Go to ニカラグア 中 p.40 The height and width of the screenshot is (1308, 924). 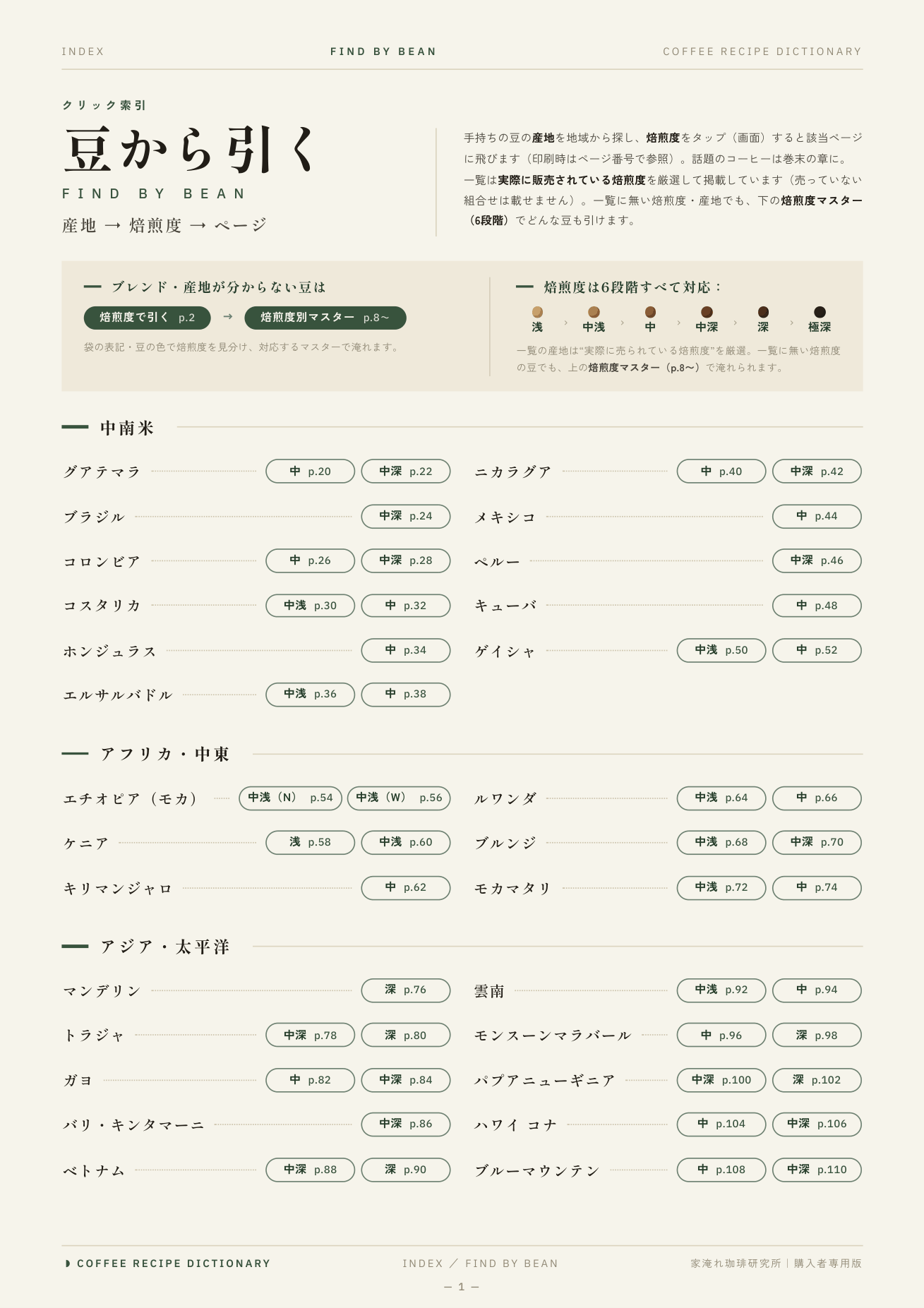[721, 472]
